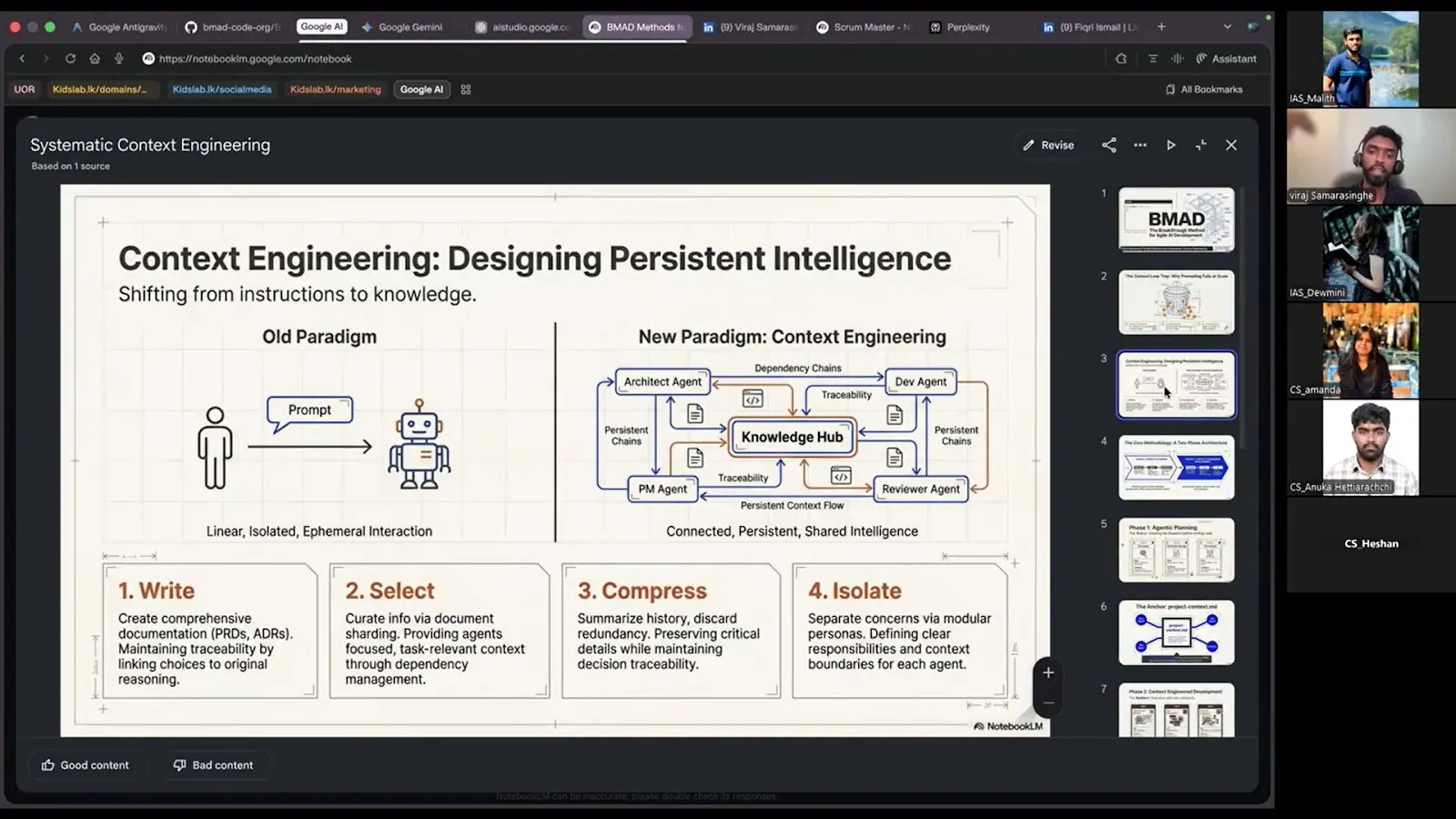Collapse the viewer with minimize arrows icon
The height and width of the screenshot is (819, 1456).
point(1201,145)
